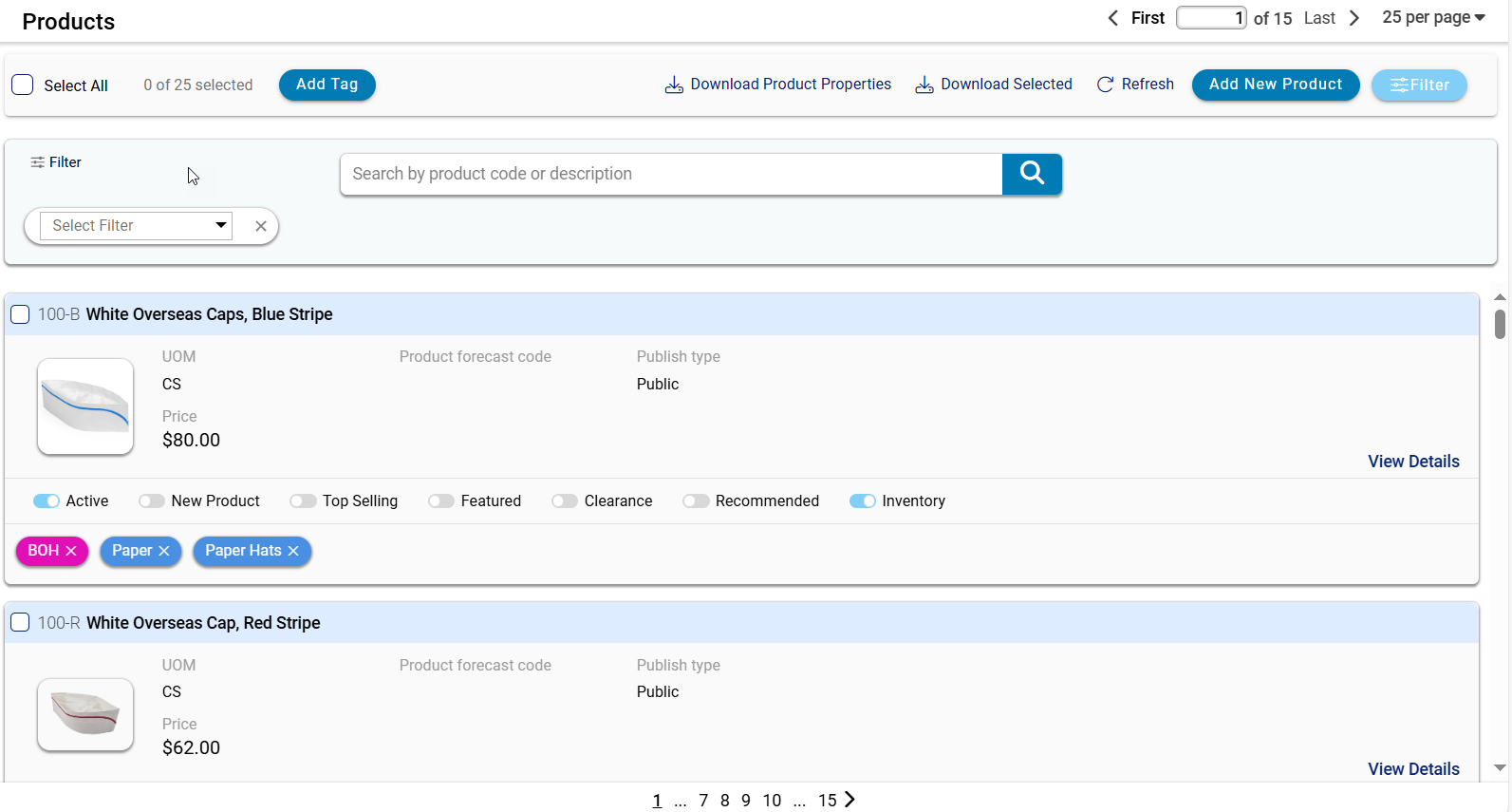The image size is (1512, 812).
Task: Click the Download Product Properties icon
Action: click(674, 85)
